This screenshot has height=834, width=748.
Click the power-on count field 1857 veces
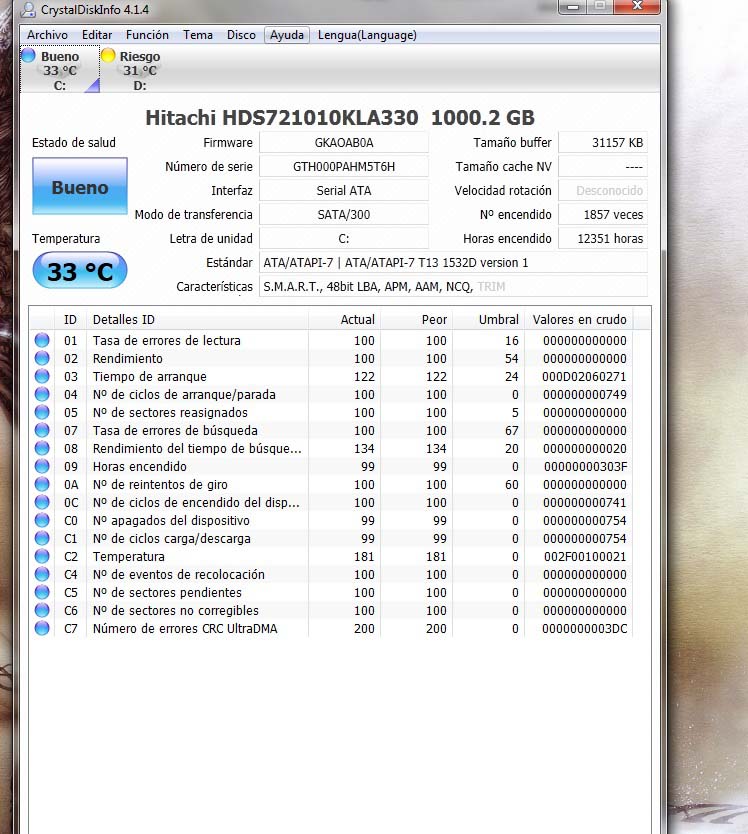pos(603,214)
